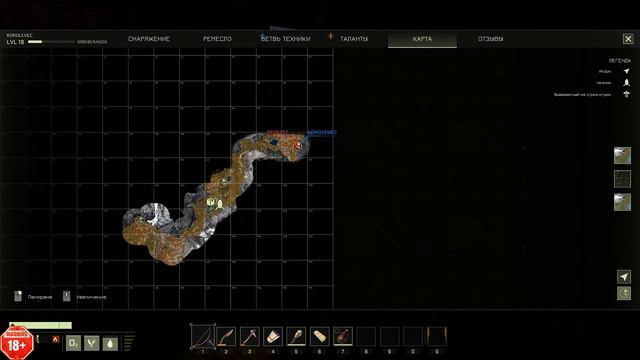Click the water drop status icon
The width and height of the screenshot is (640, 360).
(110, 343)
